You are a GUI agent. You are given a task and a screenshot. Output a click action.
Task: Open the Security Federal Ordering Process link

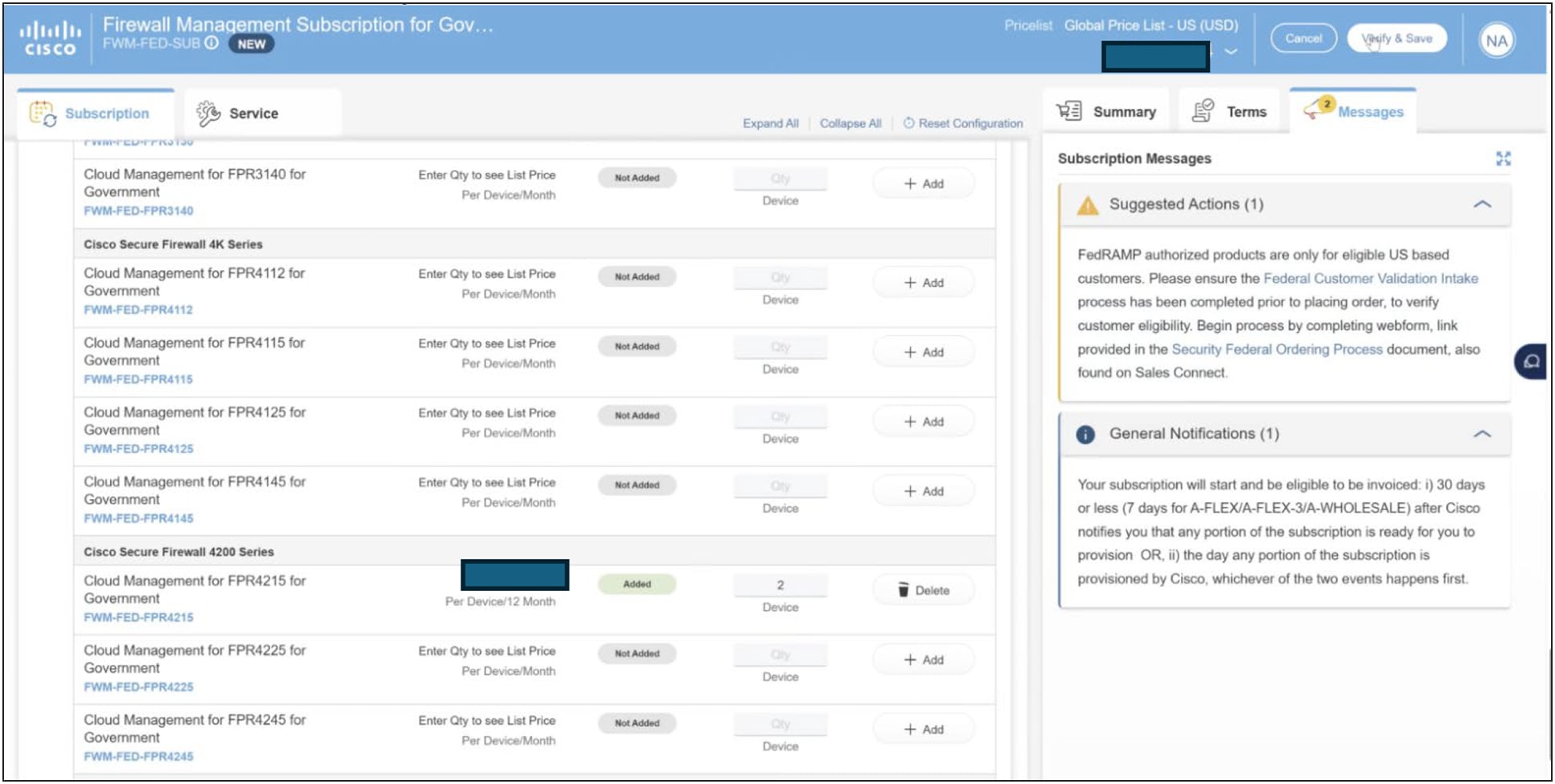tap(1277, 349)
